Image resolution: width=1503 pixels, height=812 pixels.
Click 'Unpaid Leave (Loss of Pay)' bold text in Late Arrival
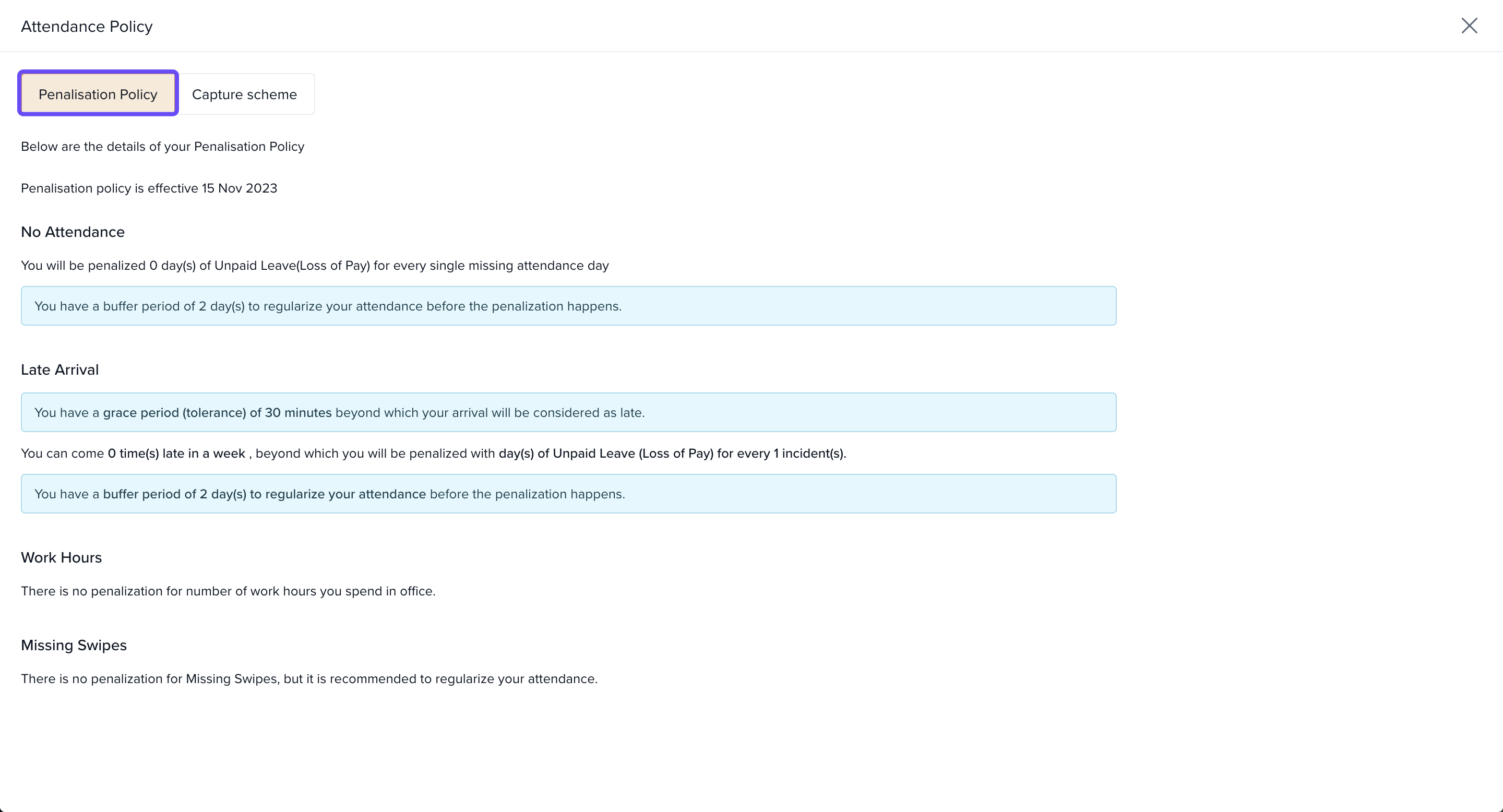pos(633,454)
